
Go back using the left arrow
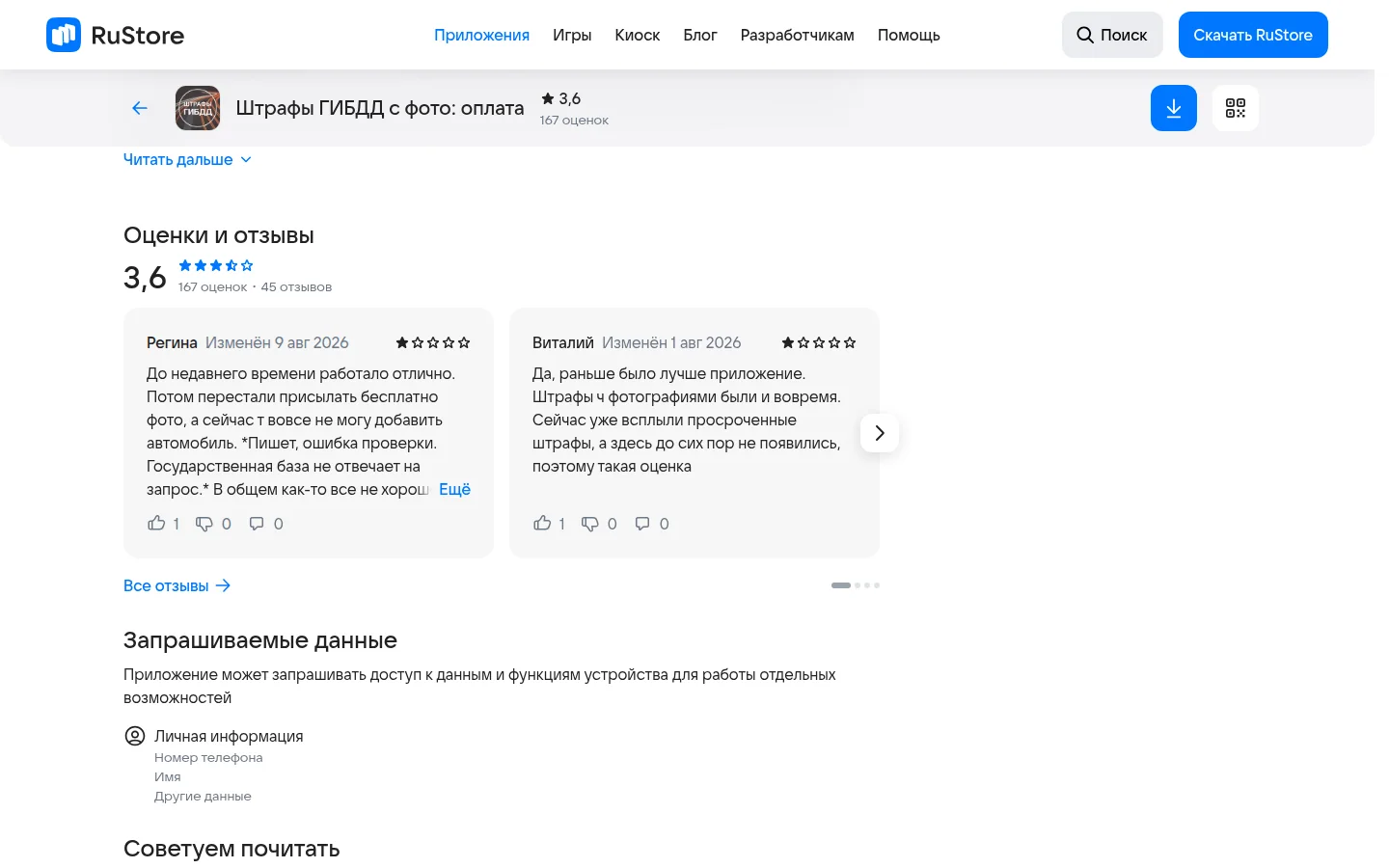tap(140, 108)
